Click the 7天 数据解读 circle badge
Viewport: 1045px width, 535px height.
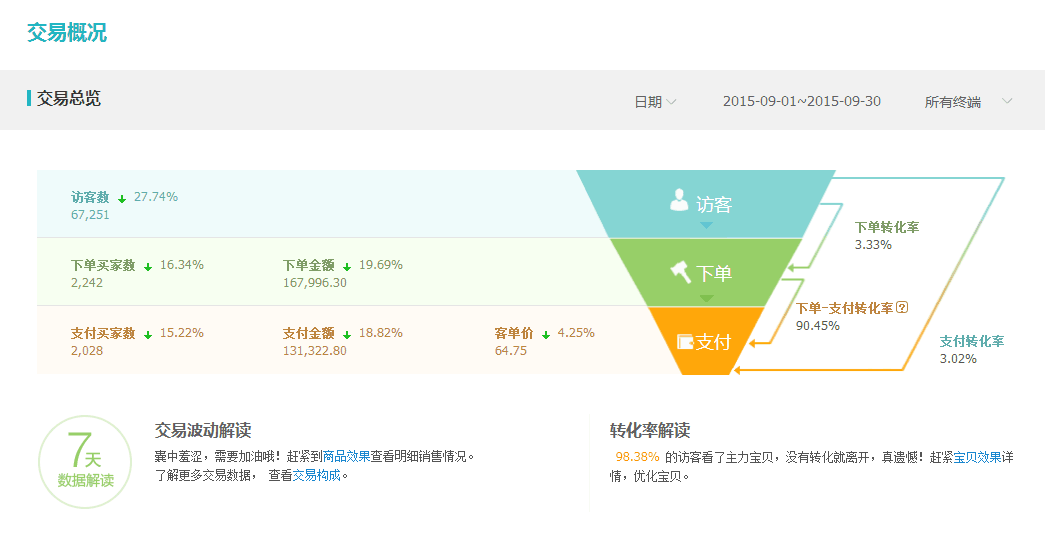[x=85, y=462]
